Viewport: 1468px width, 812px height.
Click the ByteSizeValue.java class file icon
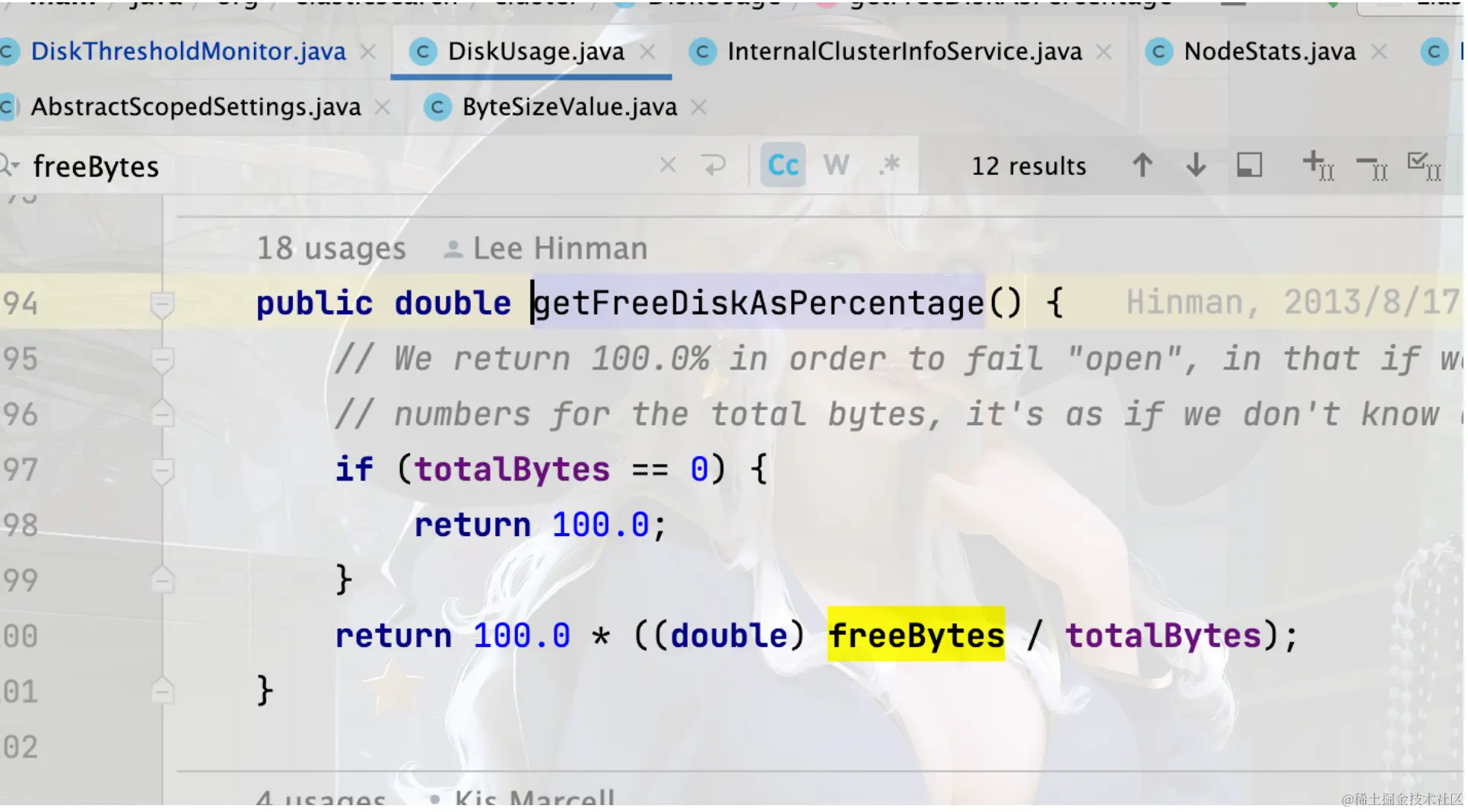(x=437, y=107)
